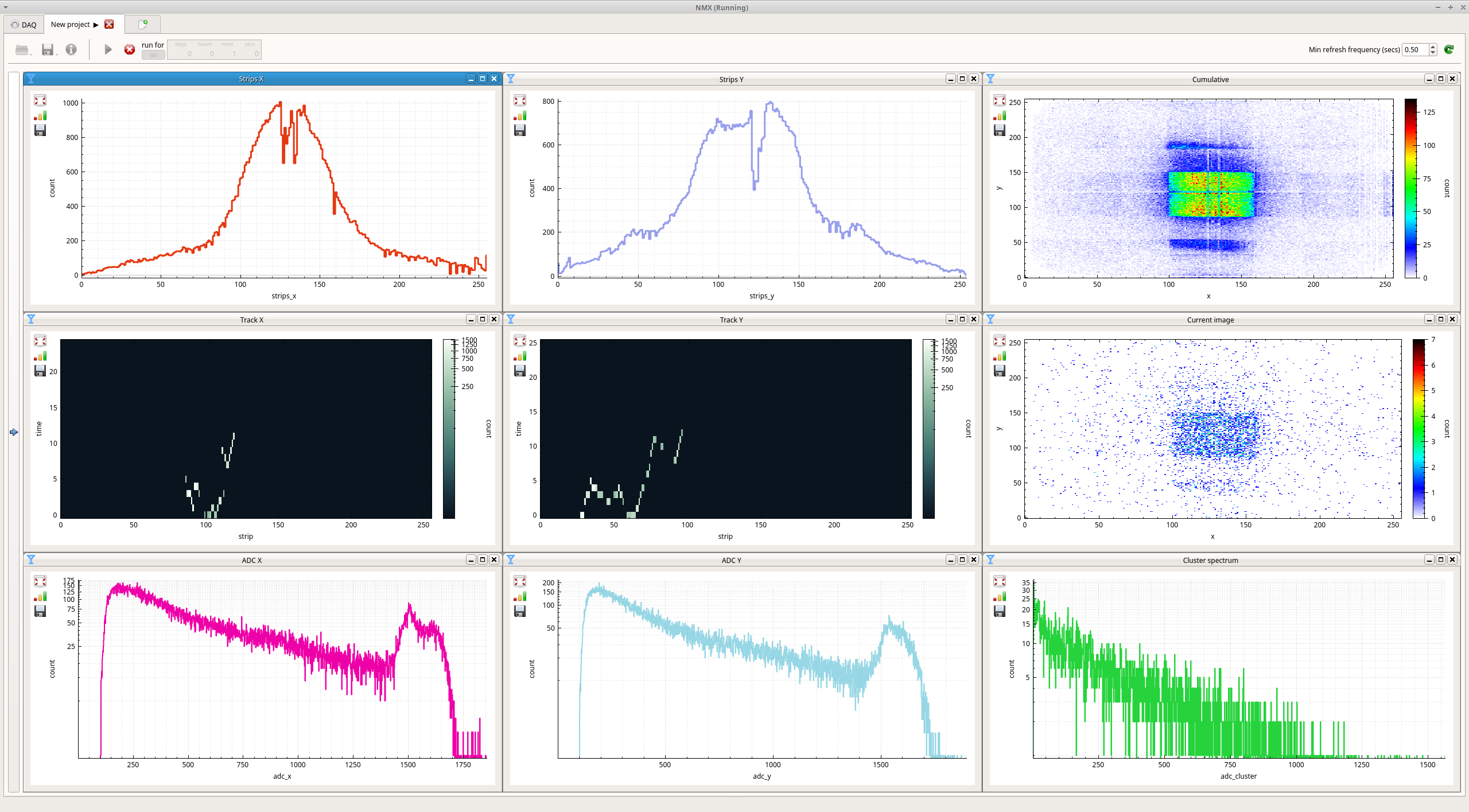Viewport: 1469px width, 812px height.
Task: Click refresh icon beside the refresh frequency
Action: point(1448,50)
